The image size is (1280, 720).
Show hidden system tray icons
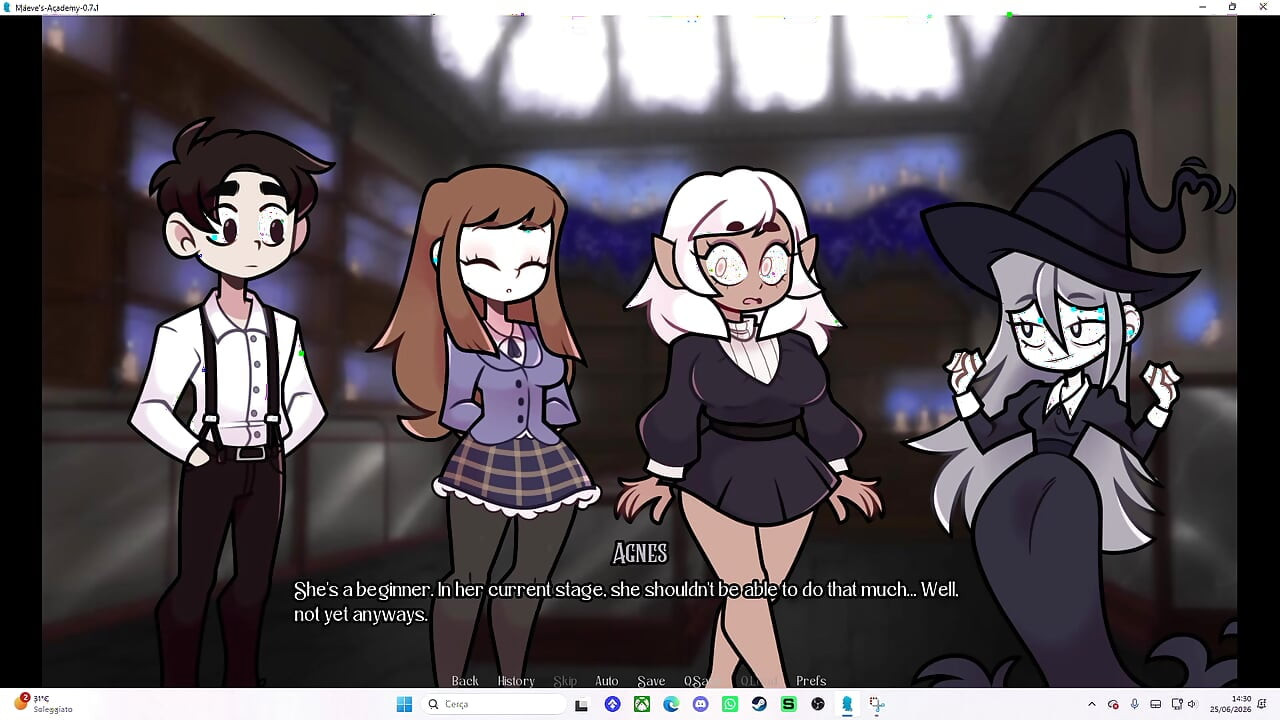1092,704
